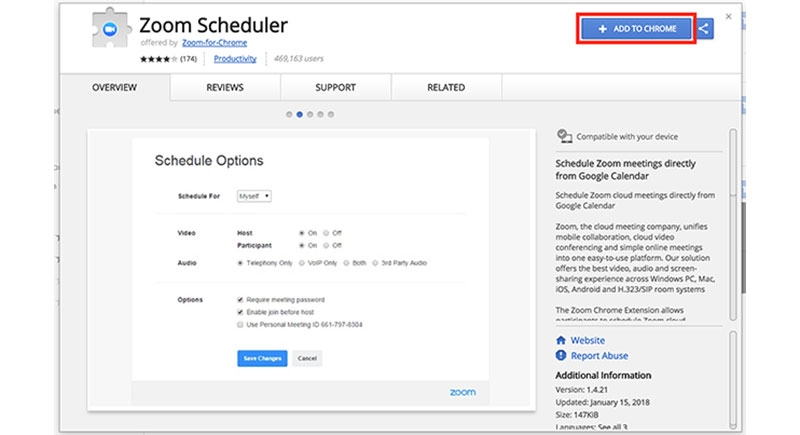This screenshot has width=800, height=435.
Task: Click "Schedule Zoom meetings directly from Google Calendar" heading
Action: click(626, 170)
